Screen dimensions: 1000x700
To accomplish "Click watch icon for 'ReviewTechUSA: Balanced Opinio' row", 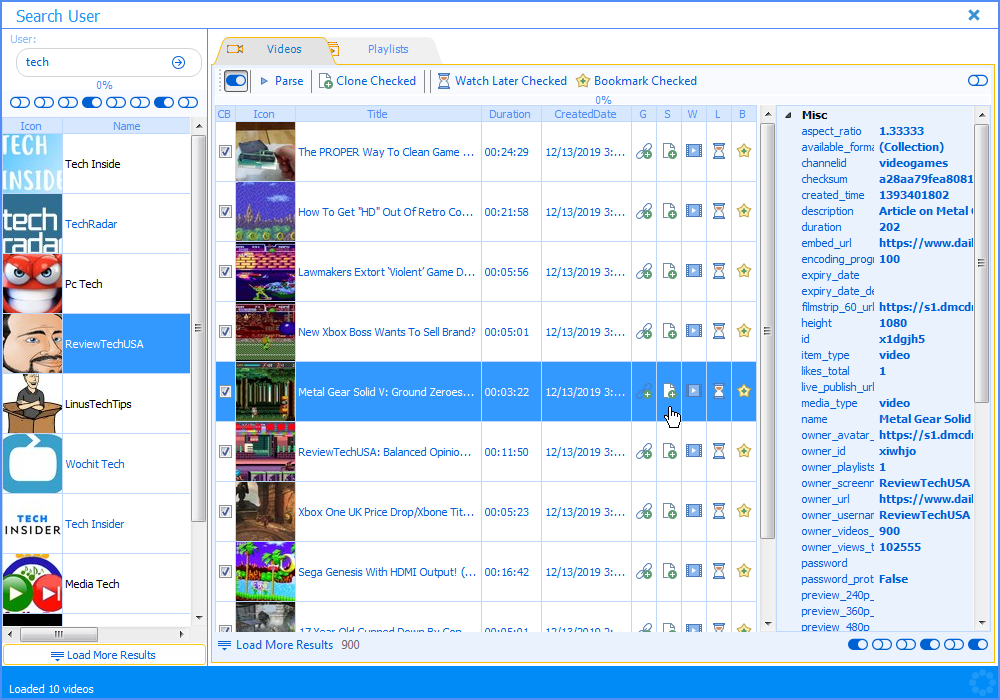I will pyautogui.click(x=694, y=451).
